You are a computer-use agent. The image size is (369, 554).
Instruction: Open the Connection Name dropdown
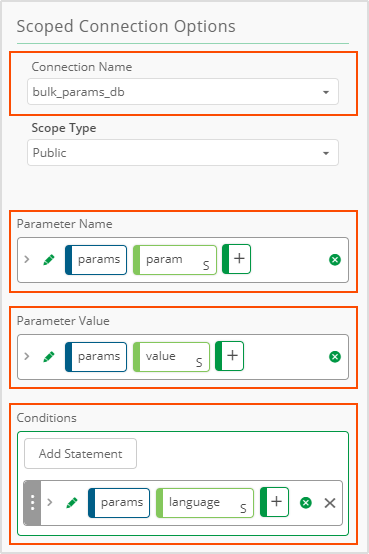pyautogui.click(x=183, y=92)
